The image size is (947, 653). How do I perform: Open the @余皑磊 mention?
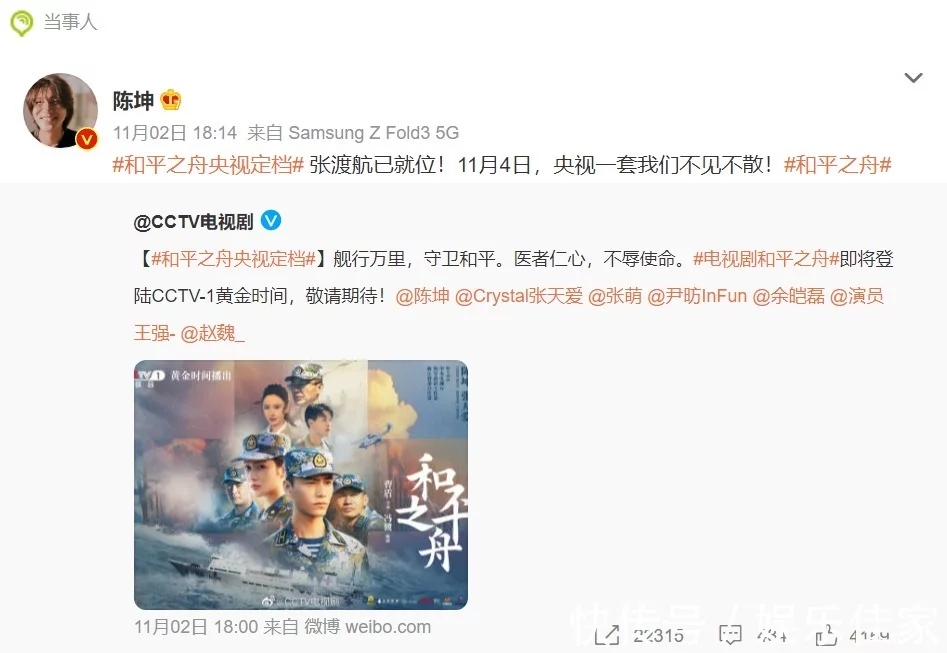[788, 295]
